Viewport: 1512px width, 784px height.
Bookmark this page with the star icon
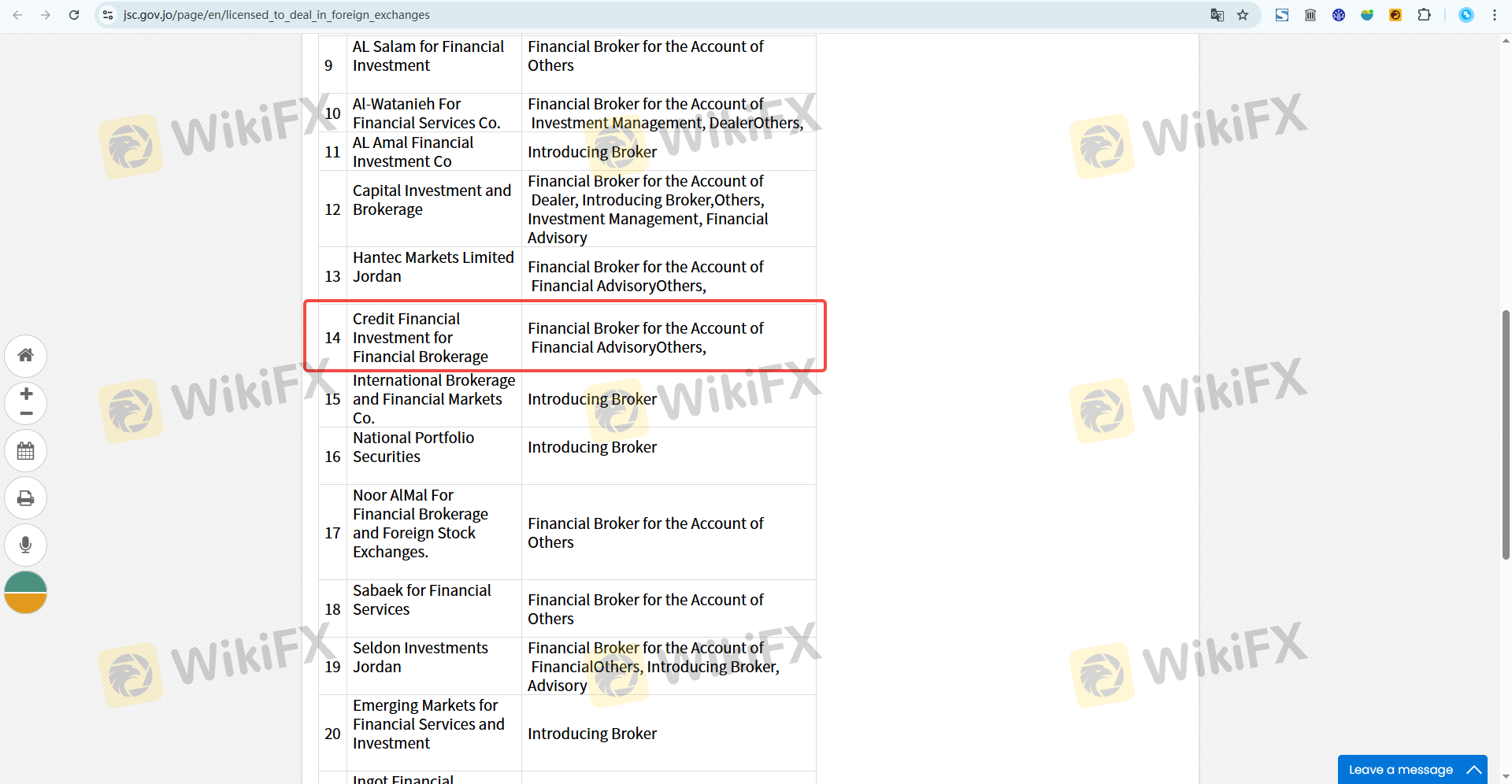1243,15
